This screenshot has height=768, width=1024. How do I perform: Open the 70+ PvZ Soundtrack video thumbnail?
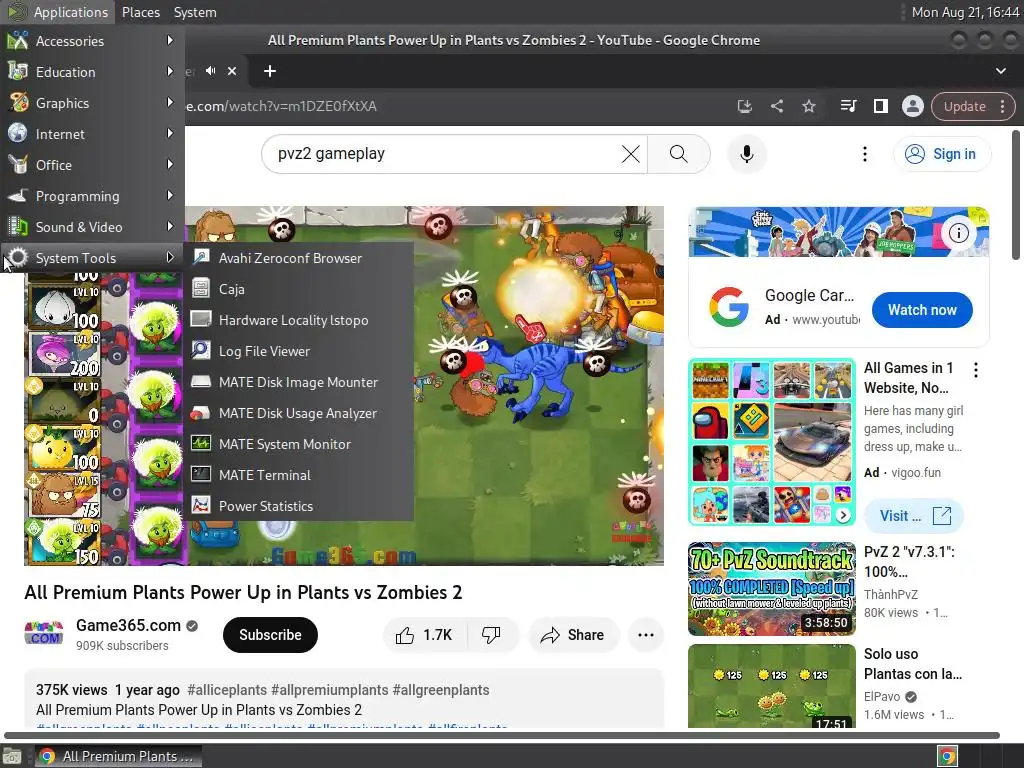tap(772, 588)
